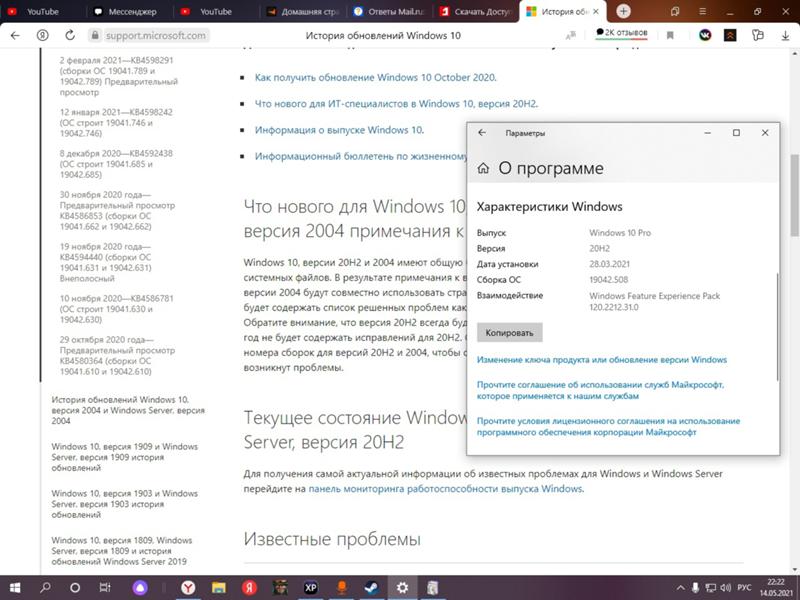The image size is (800, 600).
Task: Close the История обновлений tab
Action: coord(595,11)
